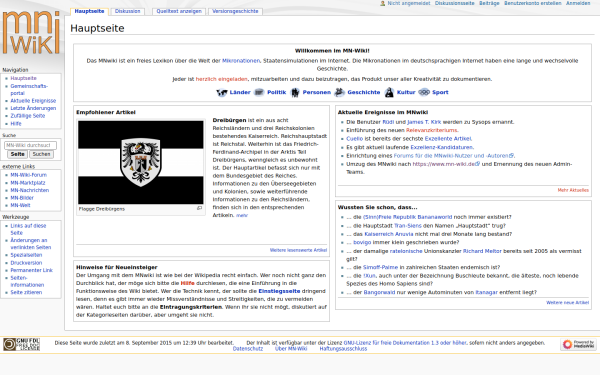Switch to the Hauptseite tab

[x=89, y=11]
